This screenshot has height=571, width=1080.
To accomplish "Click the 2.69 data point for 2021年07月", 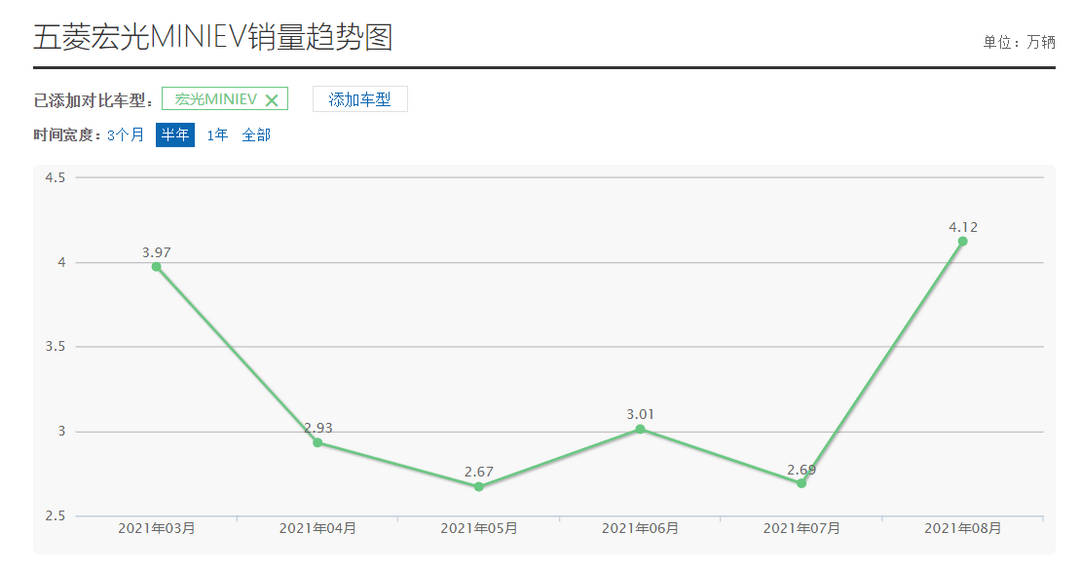I will click(x=801, y=484).
